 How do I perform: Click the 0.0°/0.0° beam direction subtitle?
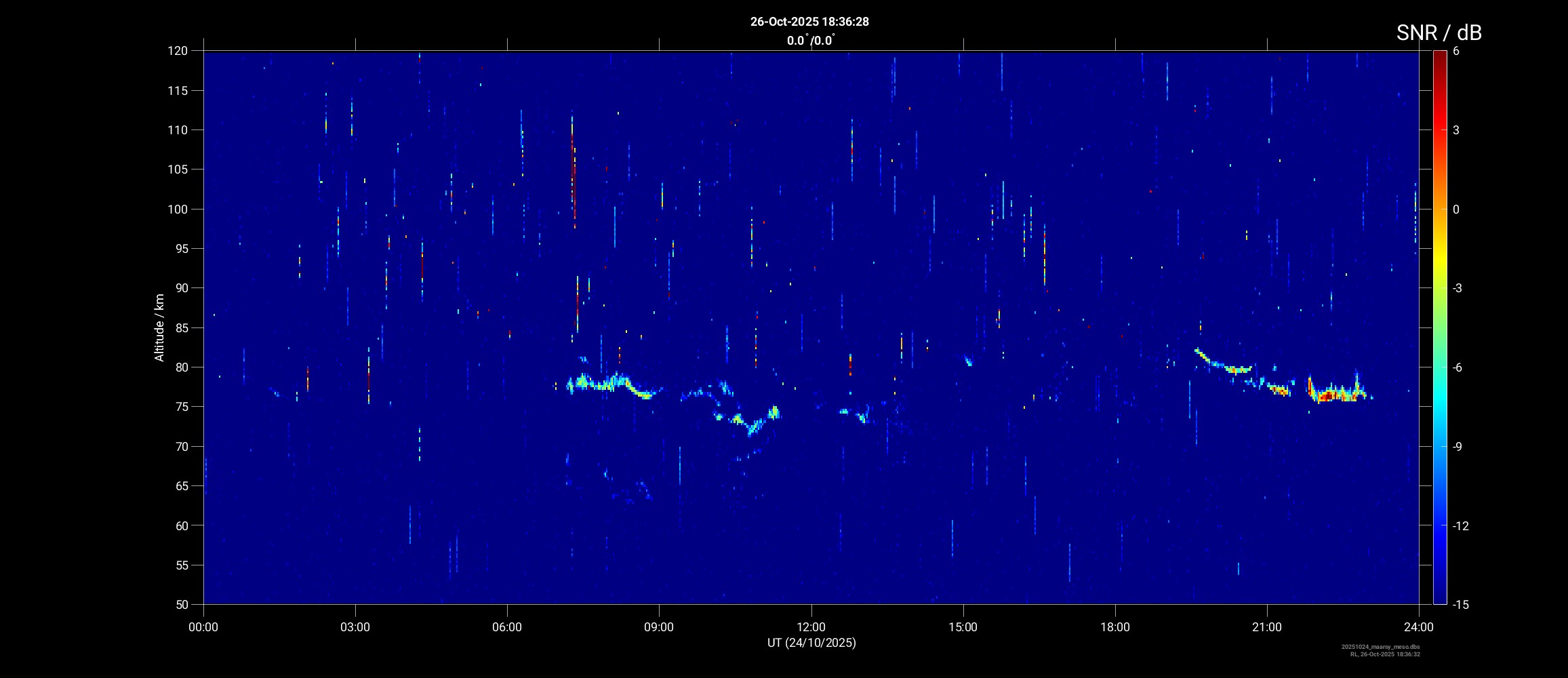[809, 41]
